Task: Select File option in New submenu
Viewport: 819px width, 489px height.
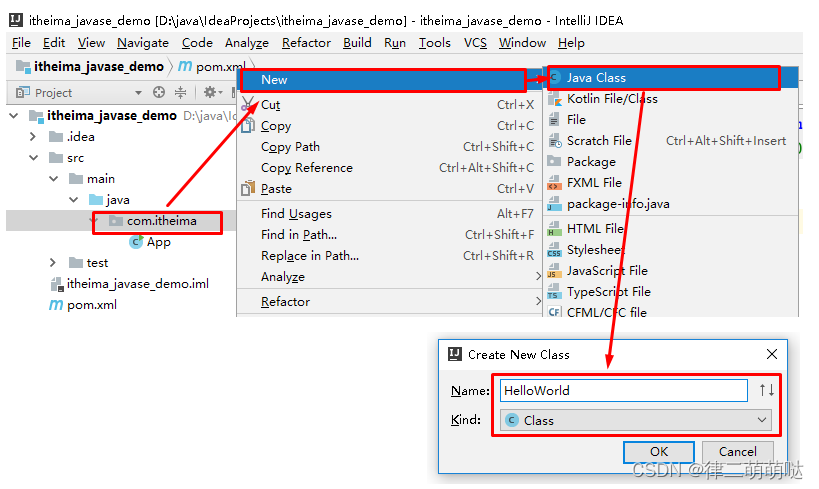Action: pyautogui.click(x=671, y=120)
